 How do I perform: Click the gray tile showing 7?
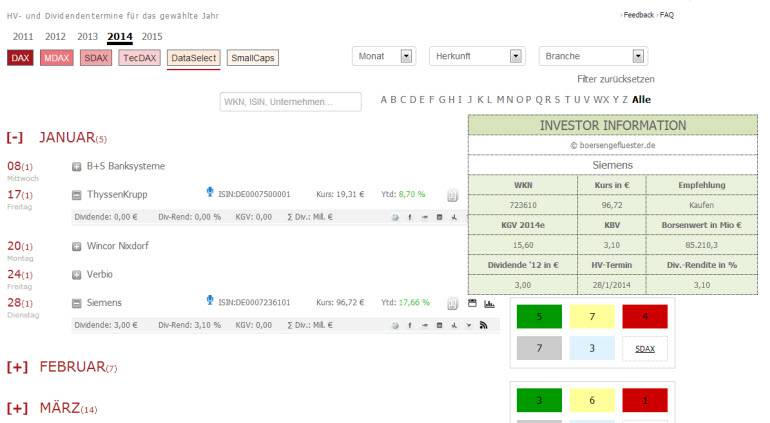pos(539,348)
